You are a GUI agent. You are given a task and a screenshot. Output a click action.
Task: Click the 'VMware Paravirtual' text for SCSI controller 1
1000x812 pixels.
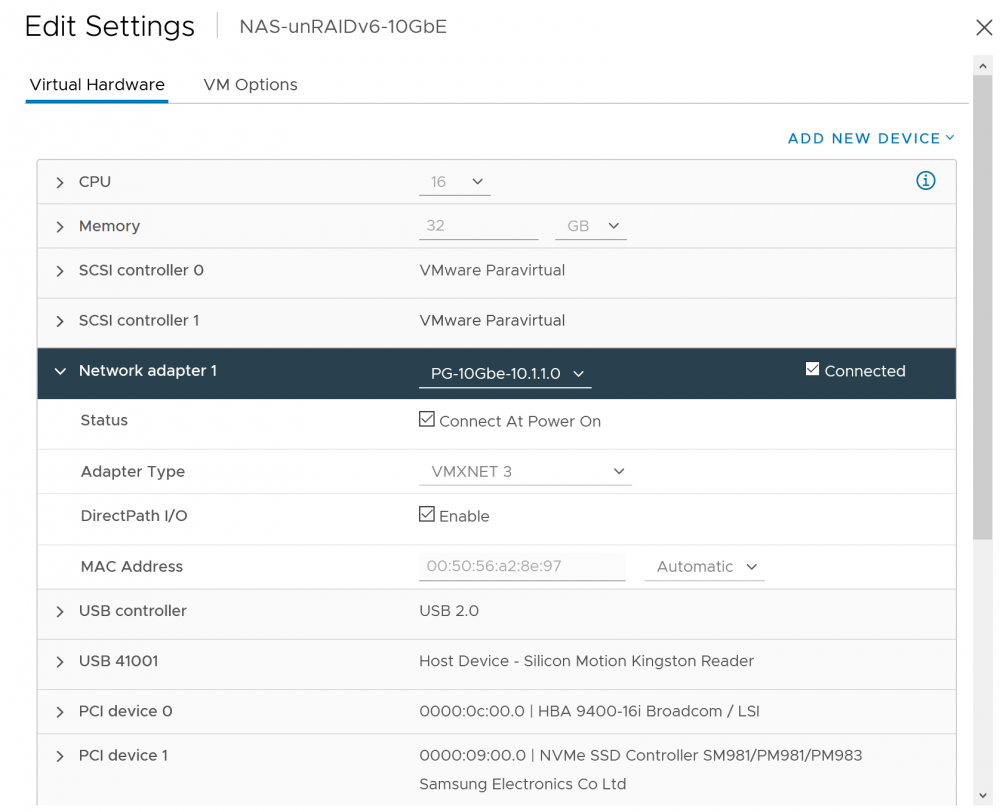492,320
